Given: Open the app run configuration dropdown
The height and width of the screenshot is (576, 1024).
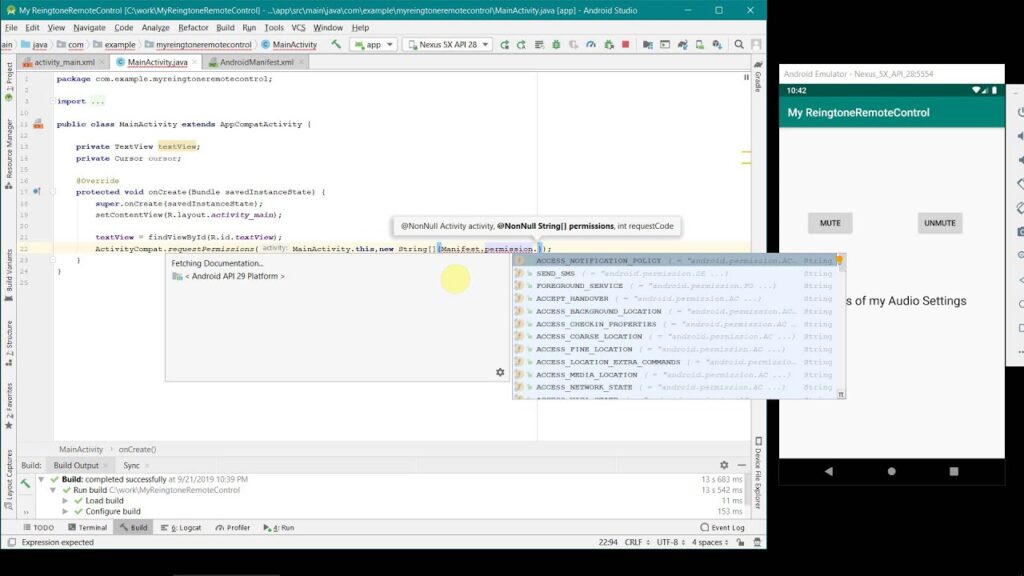Looking at the screenshot, I should 374,44.
